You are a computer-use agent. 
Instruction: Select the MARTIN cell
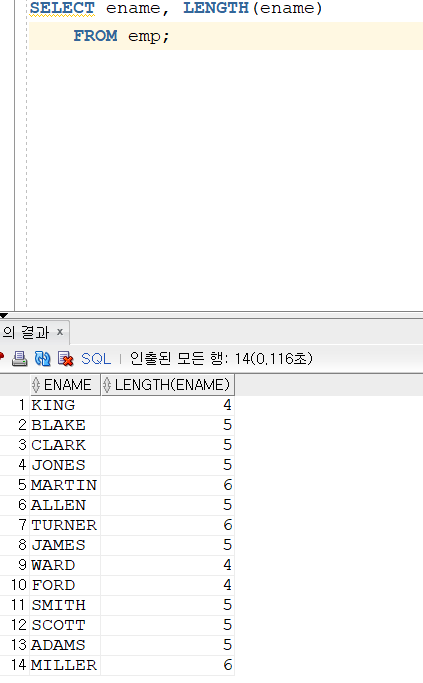[x=65, y=485]
